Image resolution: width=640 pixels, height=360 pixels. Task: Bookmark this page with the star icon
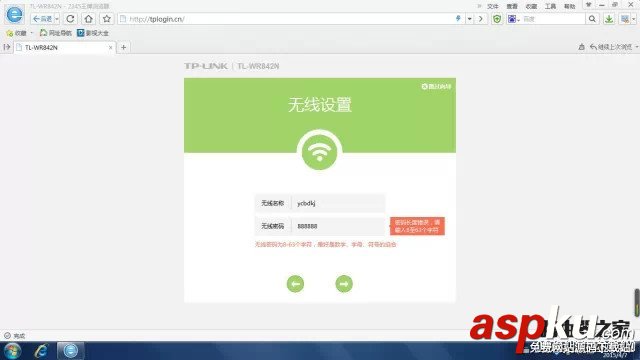107,19
